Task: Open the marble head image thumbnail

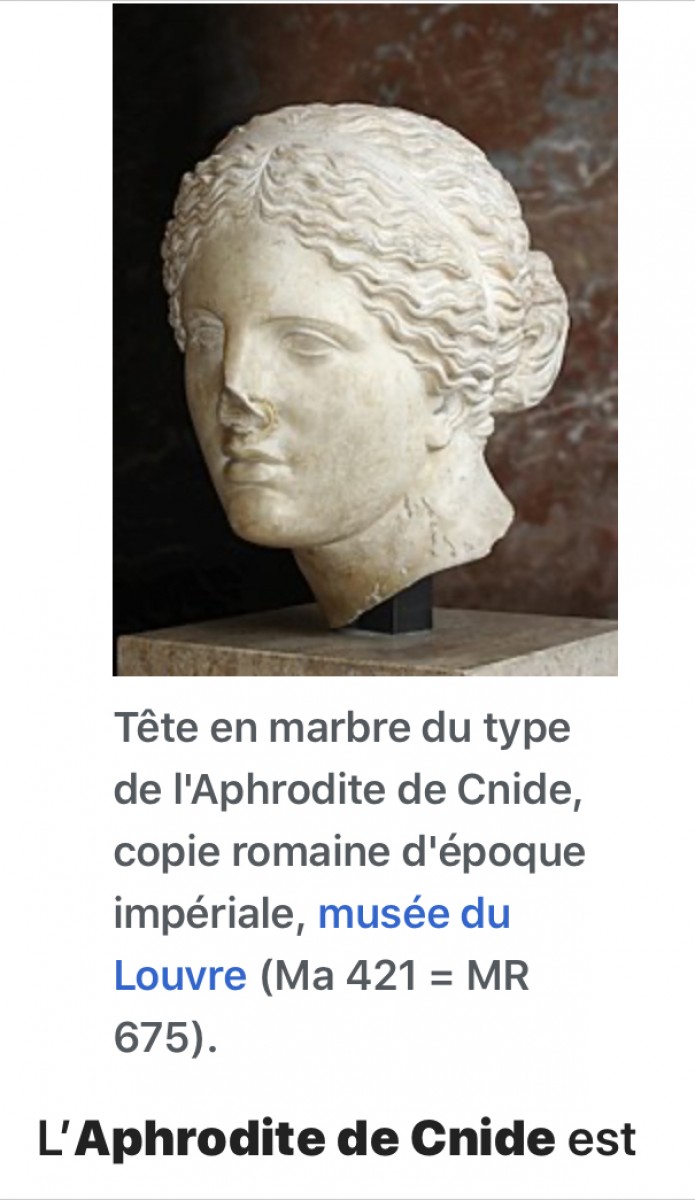Action: (x=365, y=340)
